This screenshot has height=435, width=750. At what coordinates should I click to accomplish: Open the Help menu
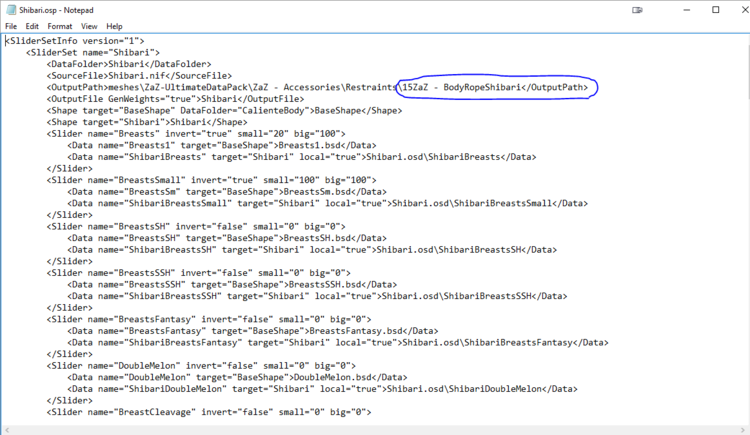pos(114,26)
